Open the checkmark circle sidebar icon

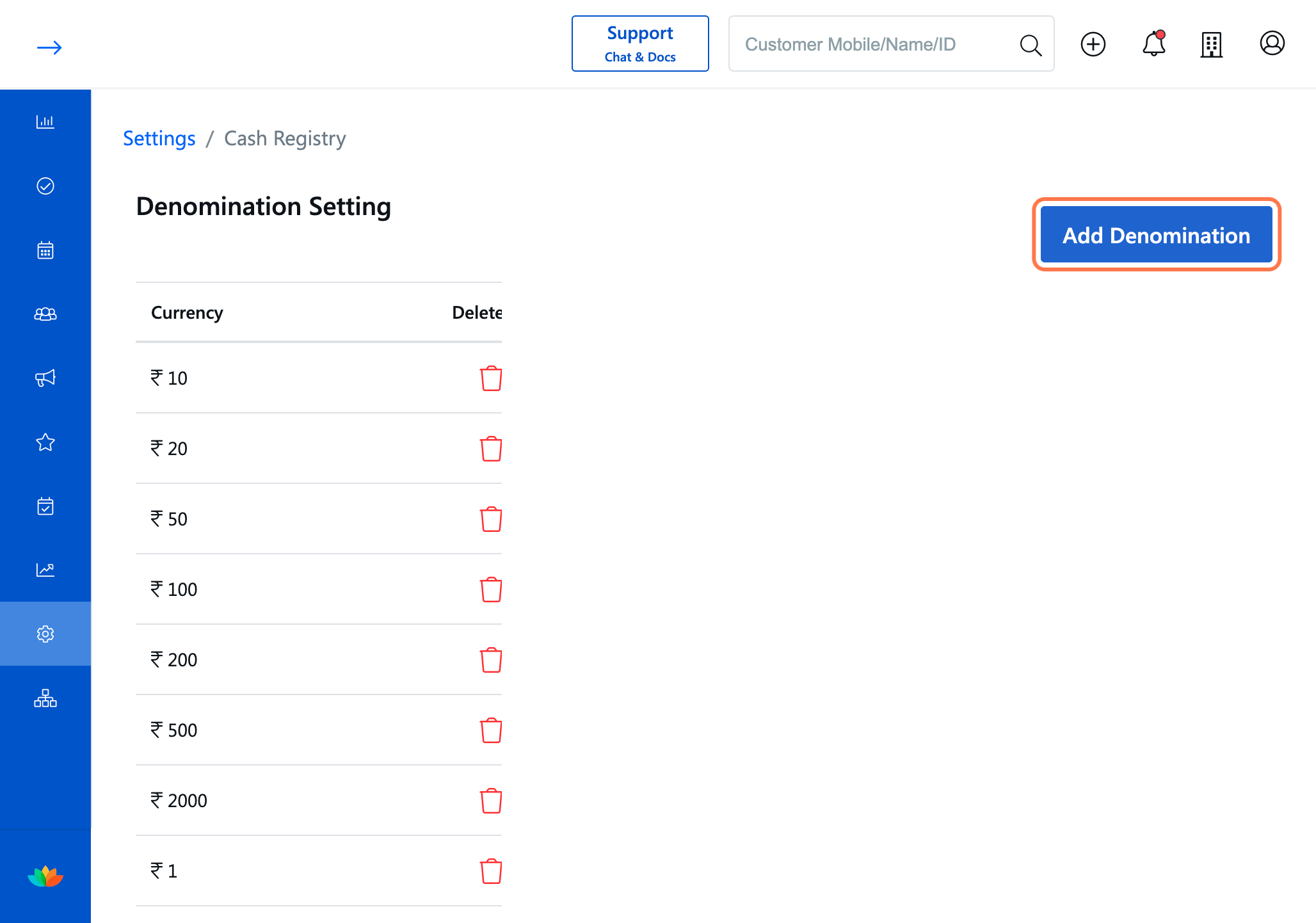click(x=45, y=186)
